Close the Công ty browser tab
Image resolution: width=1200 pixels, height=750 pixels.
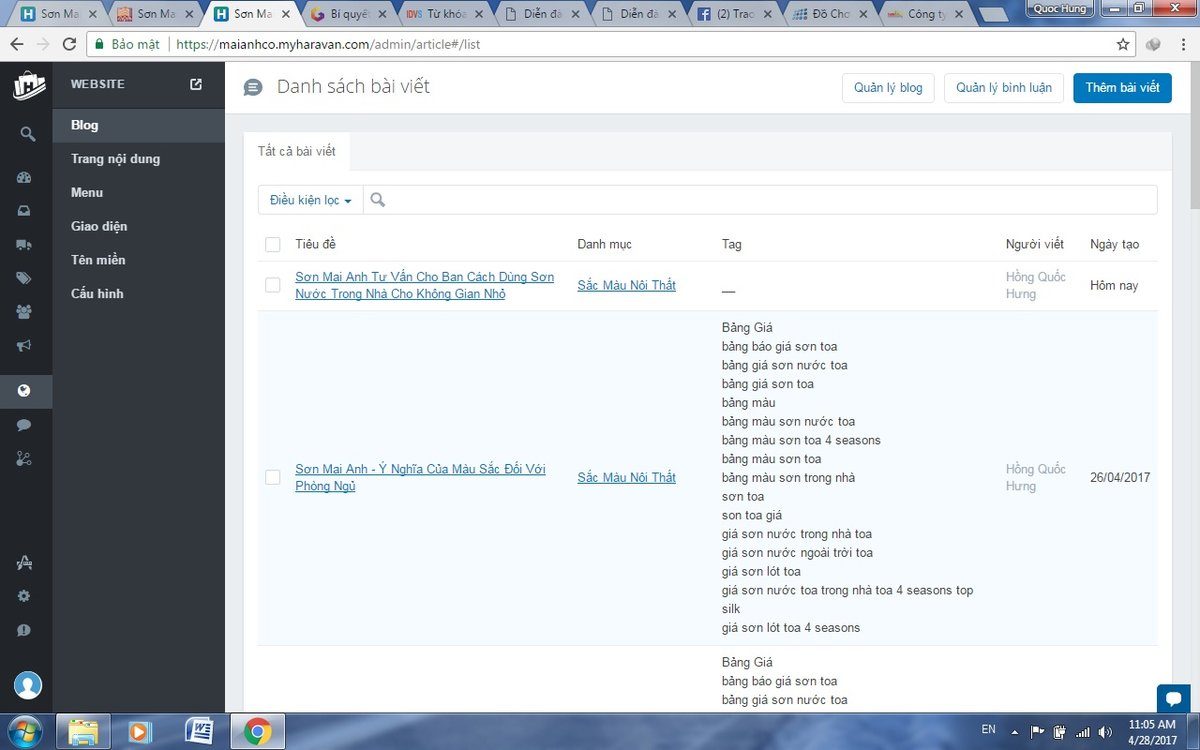(x=961, y=15)
